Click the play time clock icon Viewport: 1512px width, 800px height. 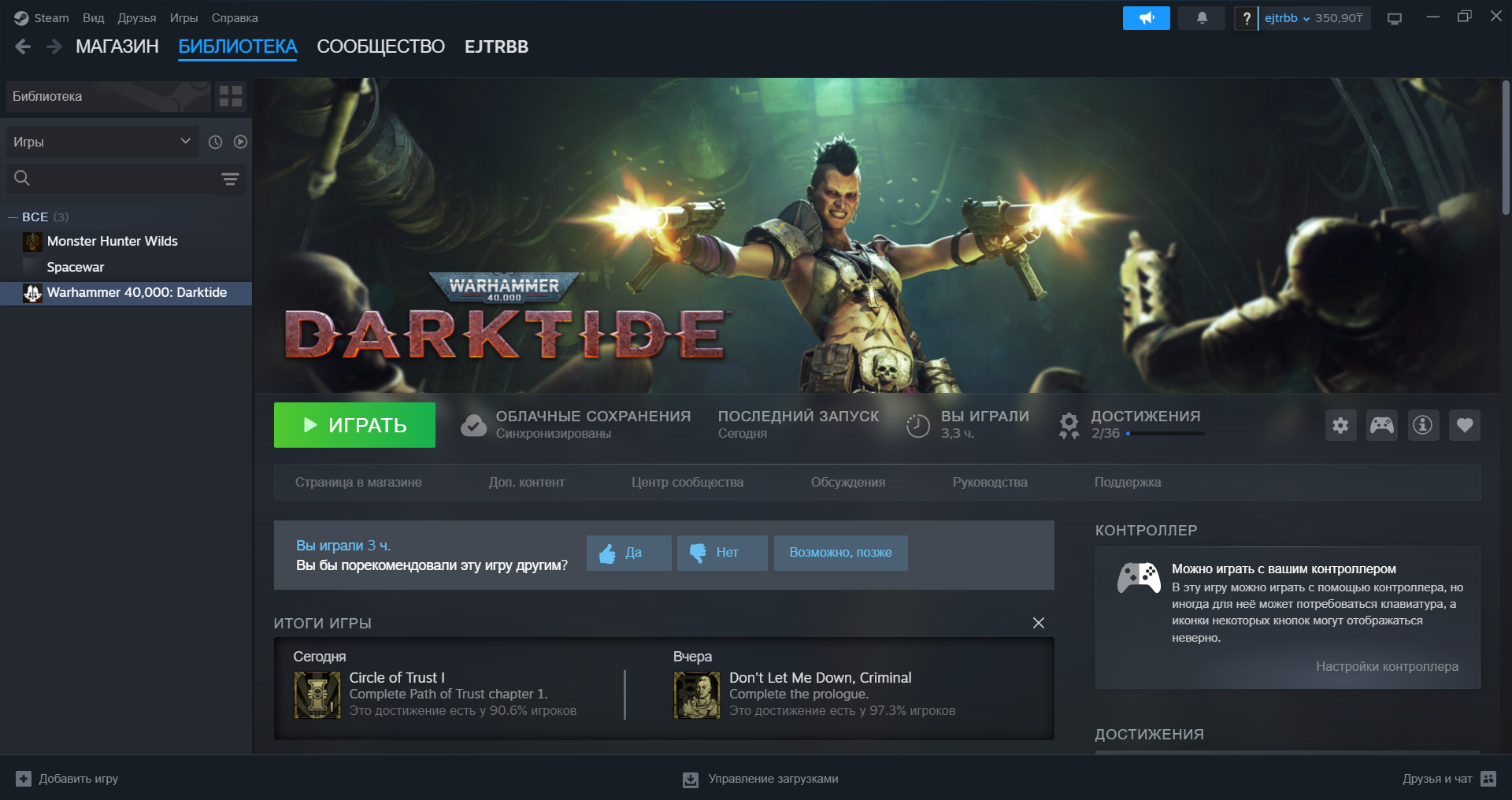pyautogui.click(x=918, y=425)
